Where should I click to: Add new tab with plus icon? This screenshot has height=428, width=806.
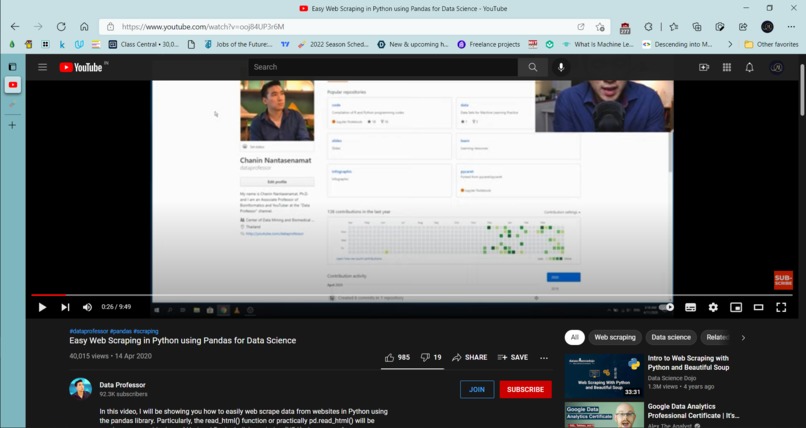(12, 125)
